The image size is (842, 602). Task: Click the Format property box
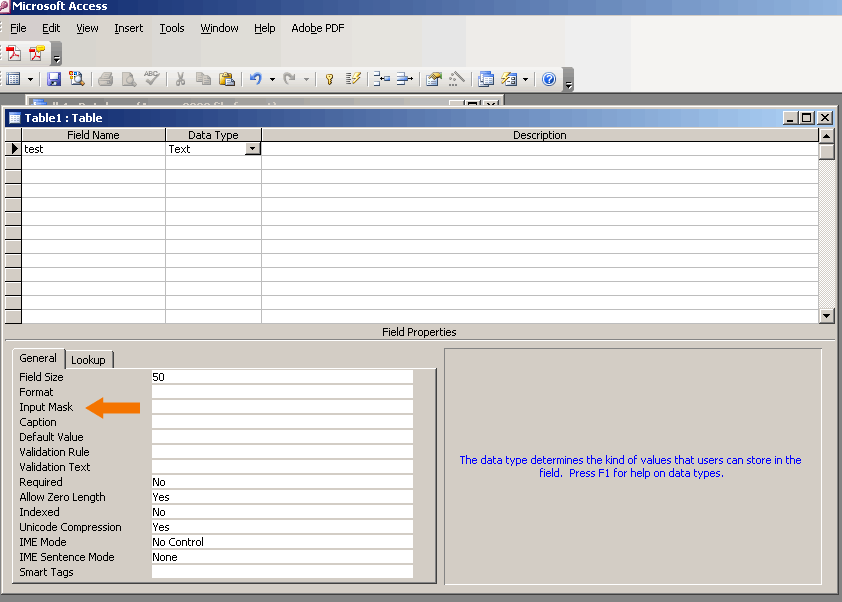(282, 392)
